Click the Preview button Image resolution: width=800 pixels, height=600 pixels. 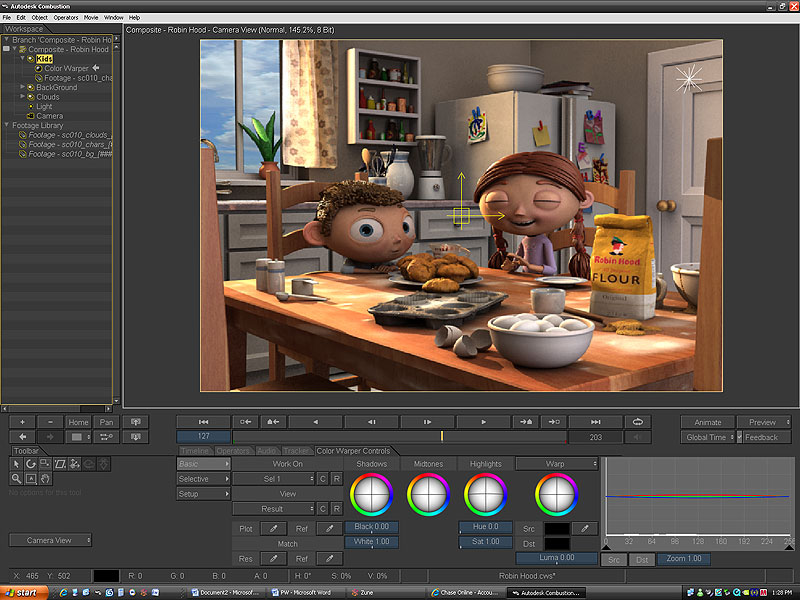click(764, 422)
